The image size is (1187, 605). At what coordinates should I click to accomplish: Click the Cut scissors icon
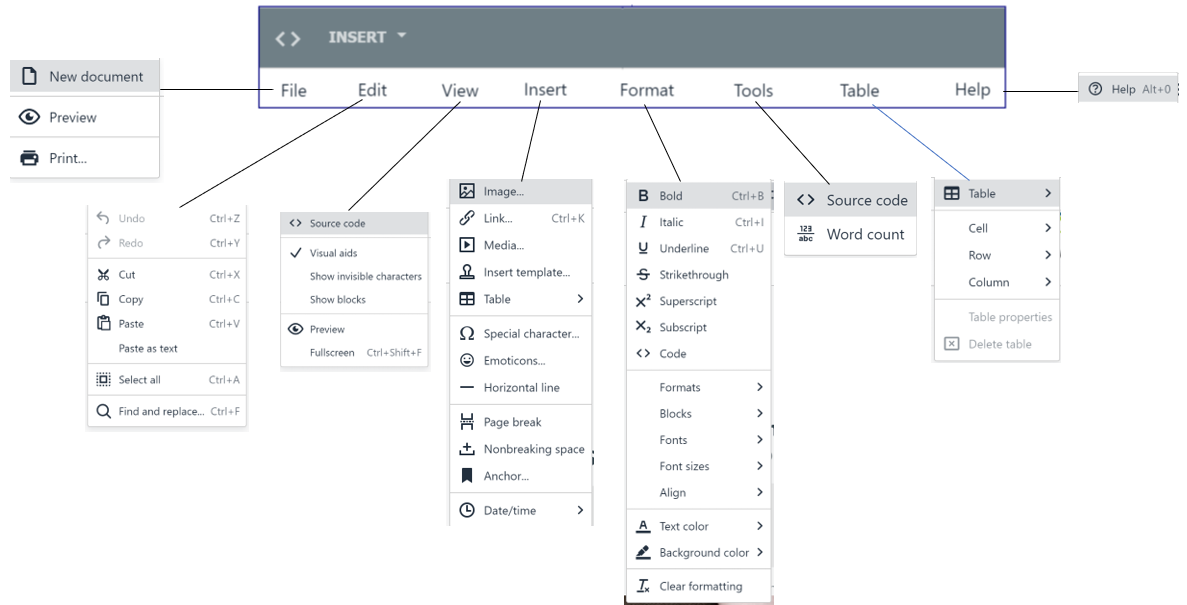point(104,275)
